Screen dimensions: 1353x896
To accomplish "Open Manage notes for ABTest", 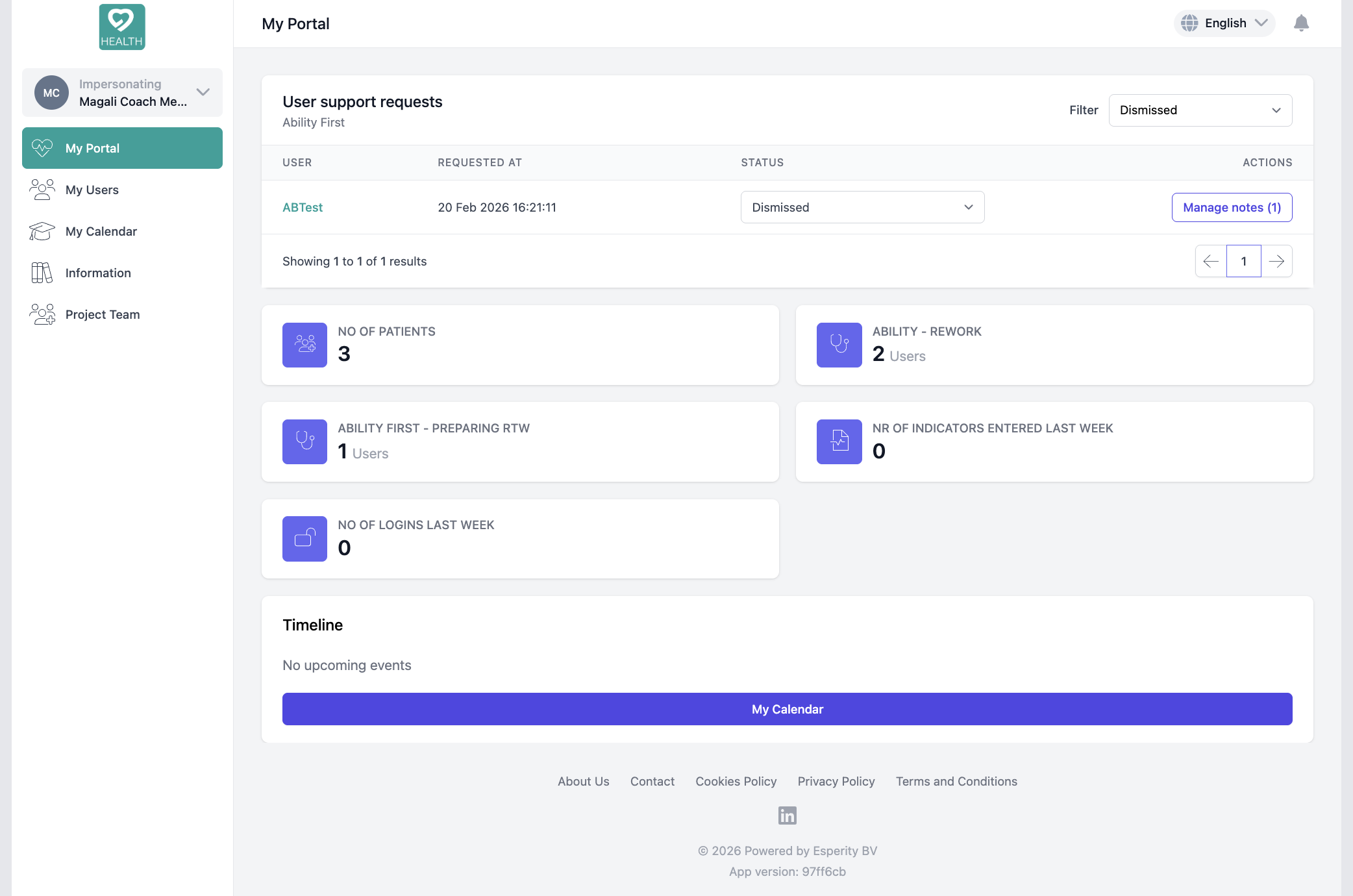I will click(1231, 207).
